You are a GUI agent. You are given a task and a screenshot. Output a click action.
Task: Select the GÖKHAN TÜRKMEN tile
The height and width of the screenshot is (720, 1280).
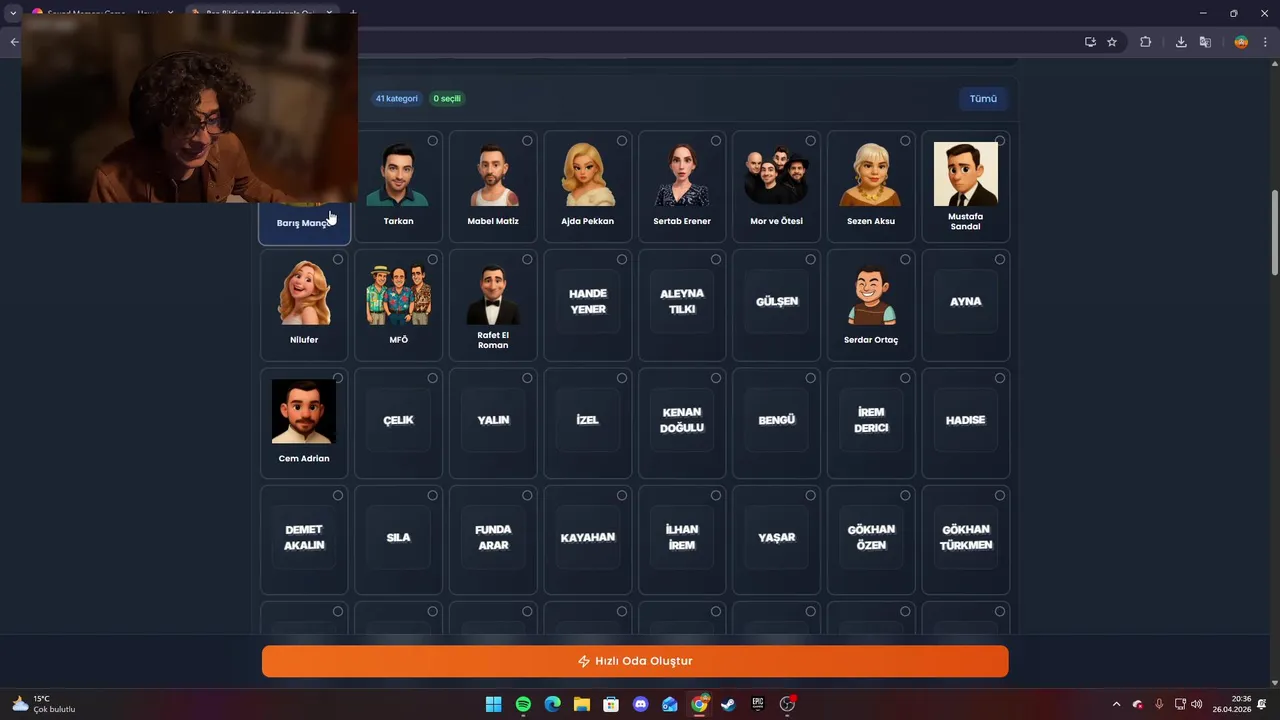click(x=966, y=540)
